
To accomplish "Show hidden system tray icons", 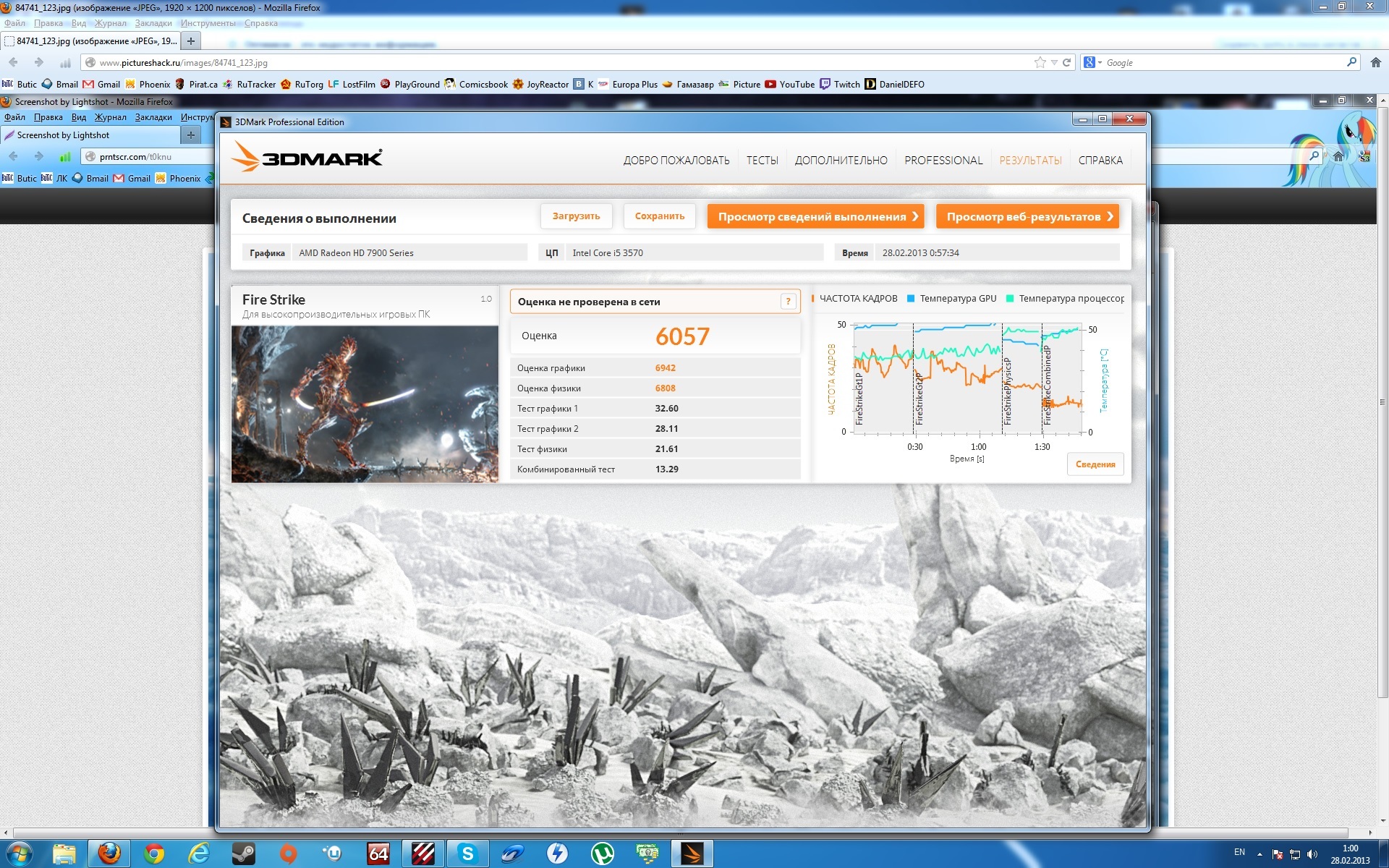I will tap(1260, 854).
